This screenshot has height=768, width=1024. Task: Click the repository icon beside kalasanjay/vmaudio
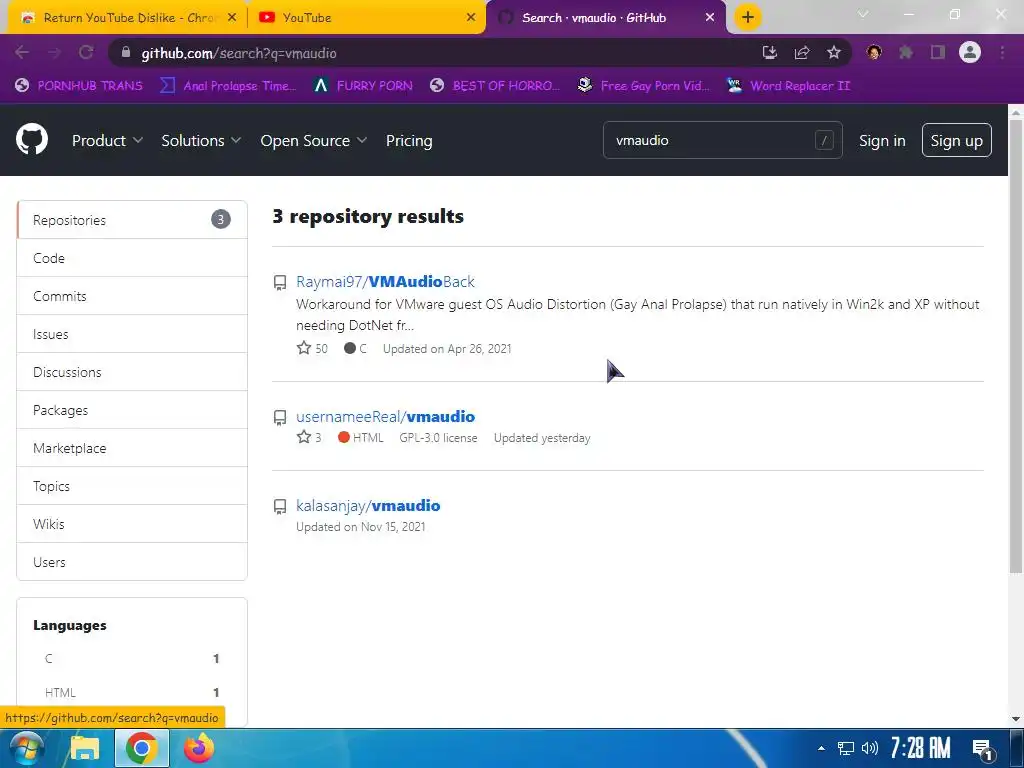click(280, 506)
